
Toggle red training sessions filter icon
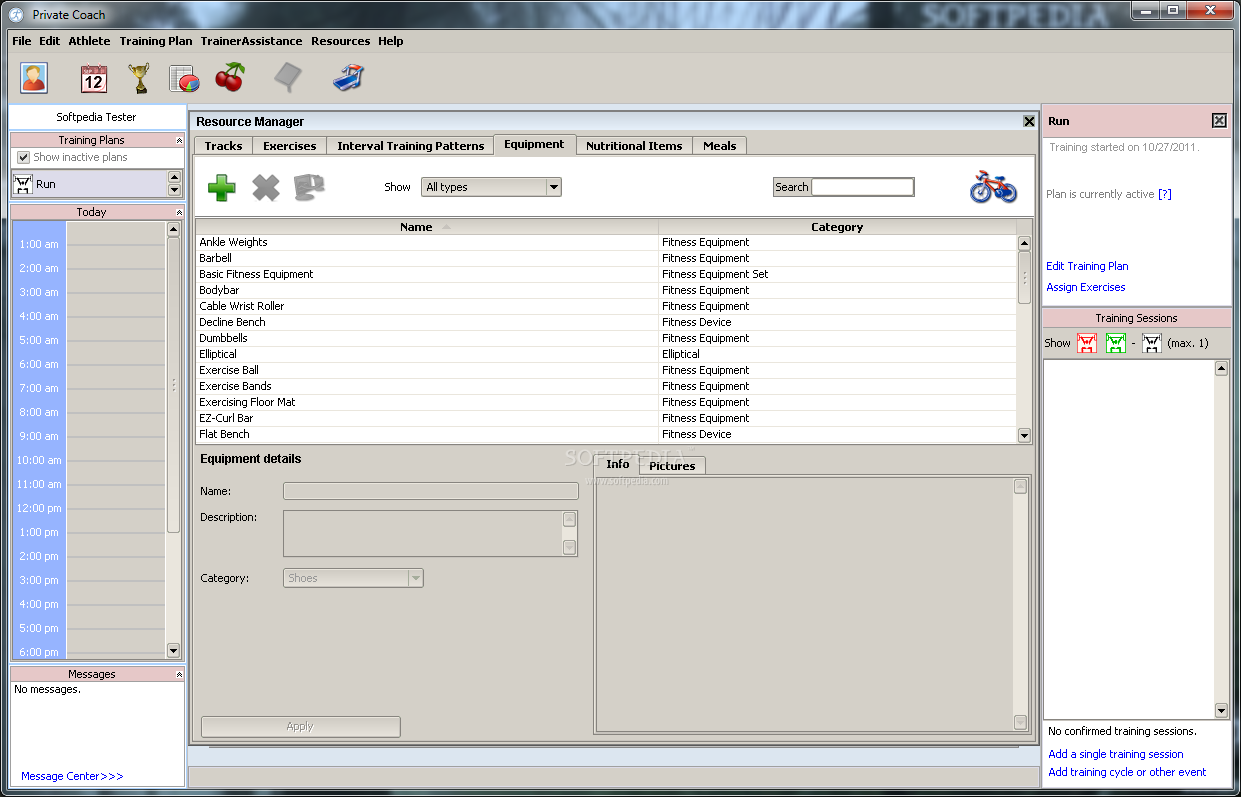click(x=1087, y=343)
